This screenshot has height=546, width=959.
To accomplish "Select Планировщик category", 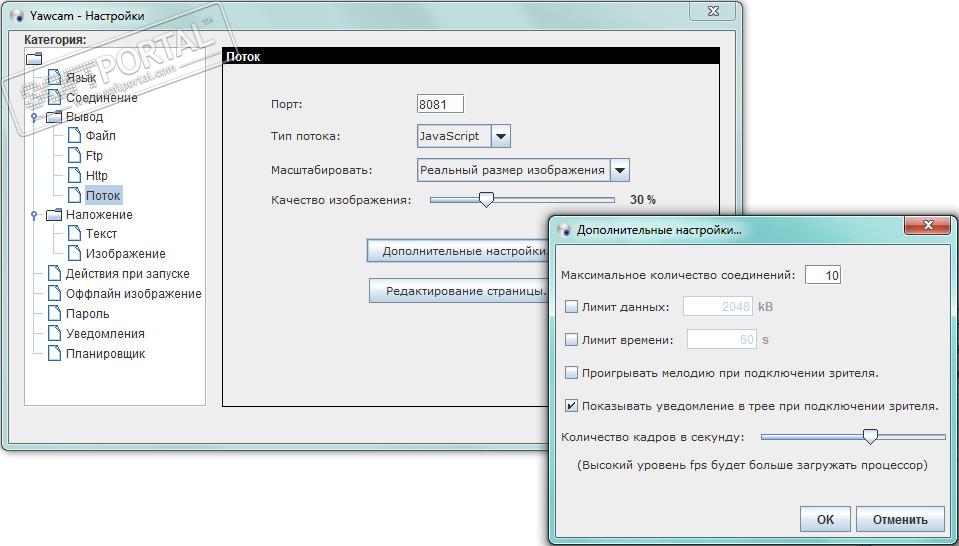I will pyautogui.click(x=105, y=353).
